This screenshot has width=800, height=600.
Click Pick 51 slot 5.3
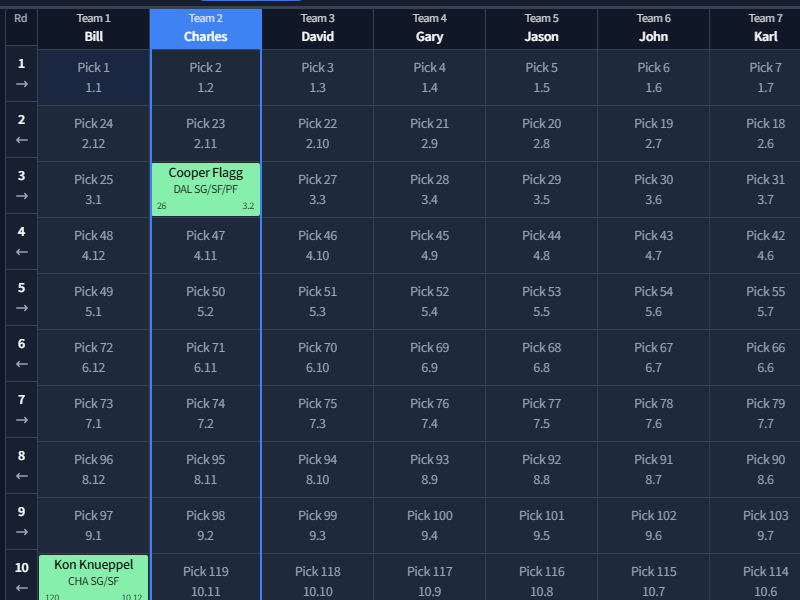317,302
